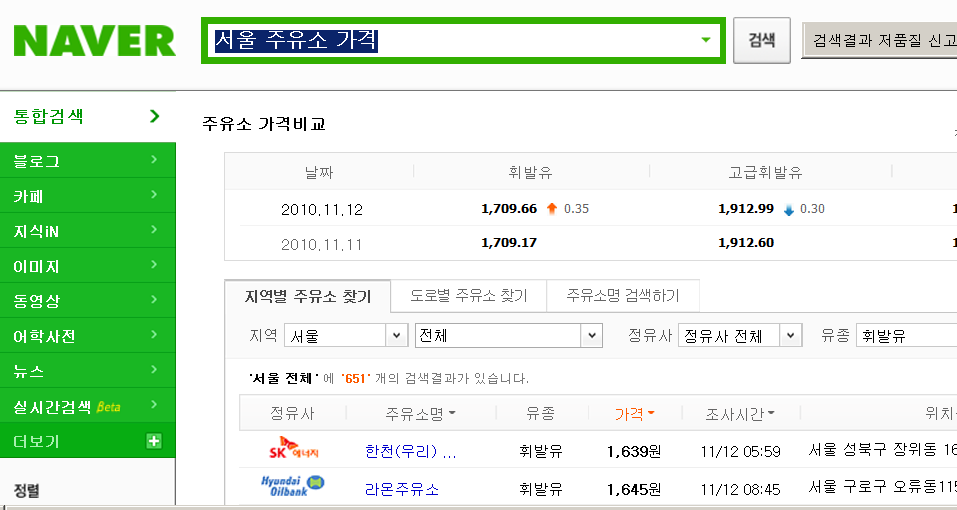Click the arrow icon beside 어학사전
The height and width of the screenshot is (510, 957).
coord(154,334)
